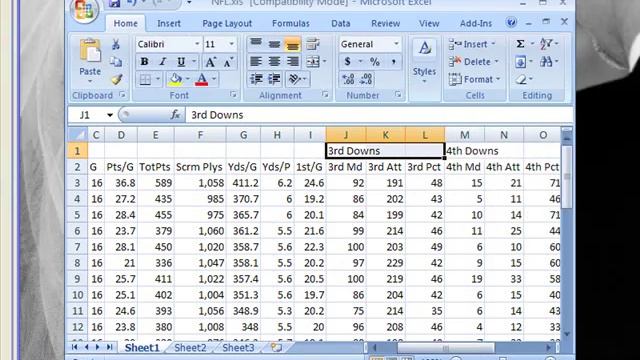Increase decimal places
The image size is (640, 360).
tap(348, 79)
